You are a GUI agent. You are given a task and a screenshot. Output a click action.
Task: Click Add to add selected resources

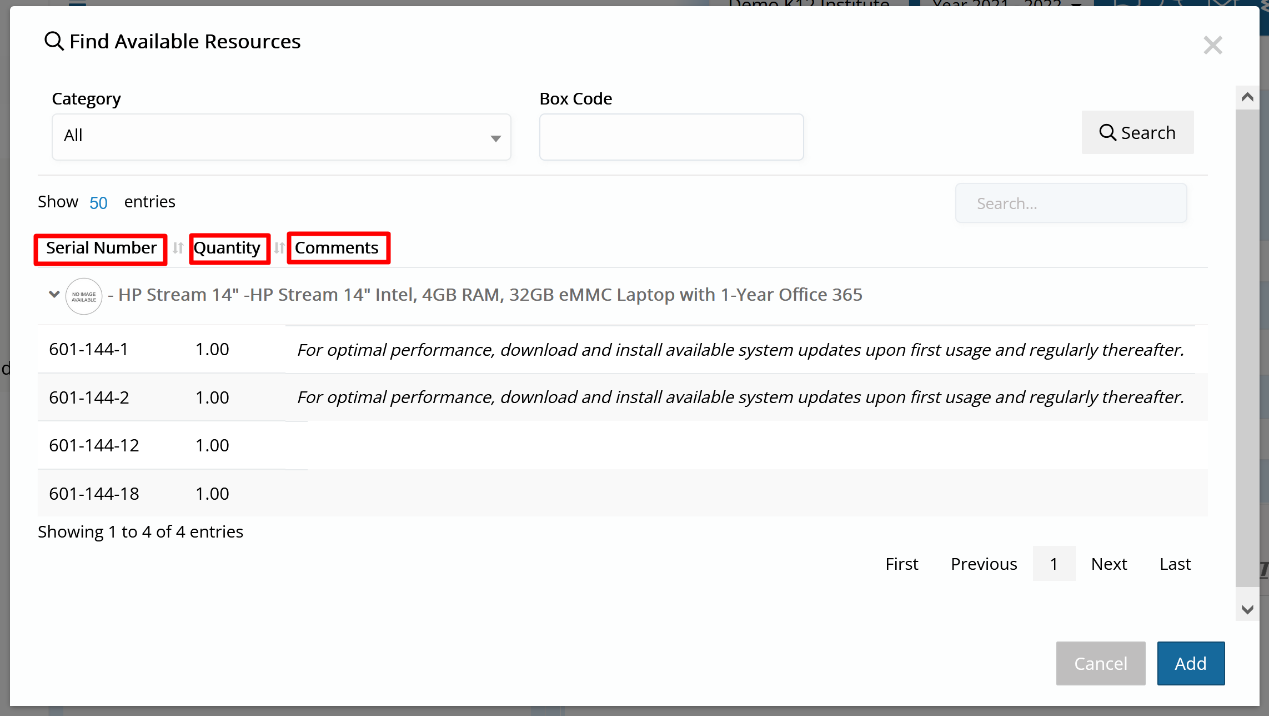tap(1190, 664)
